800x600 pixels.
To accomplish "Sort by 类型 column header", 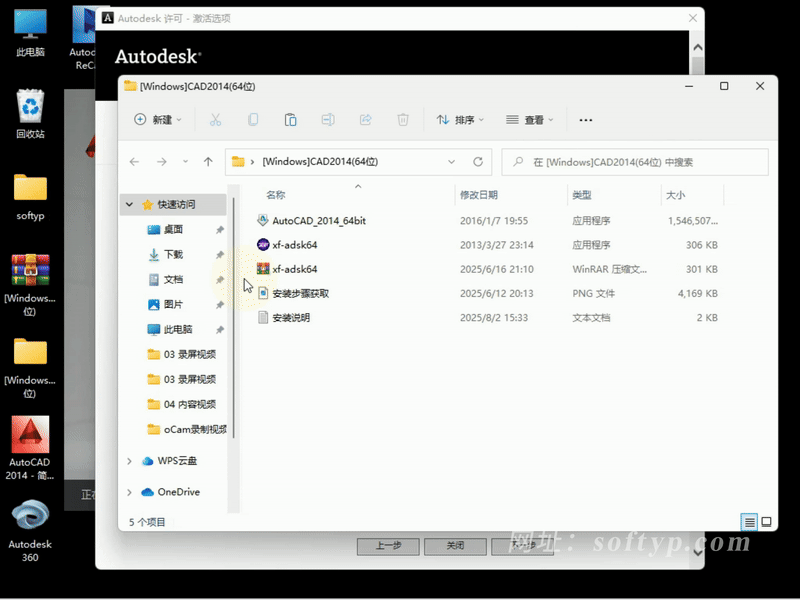I will click(x=582, y=195).
